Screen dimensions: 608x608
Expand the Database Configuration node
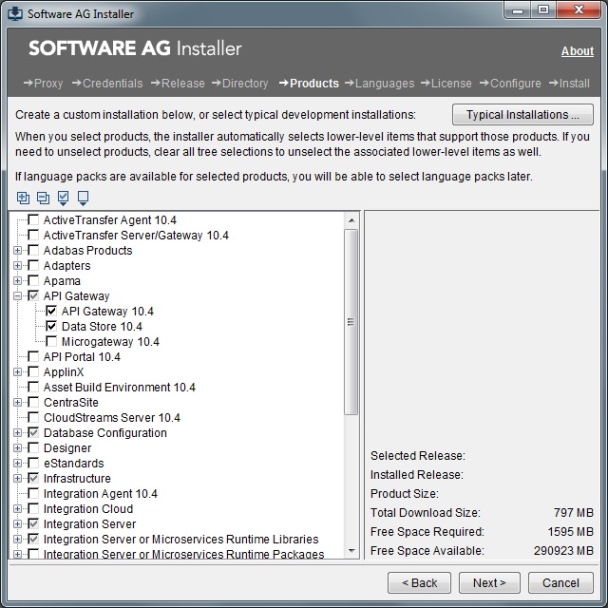point(17,433)
